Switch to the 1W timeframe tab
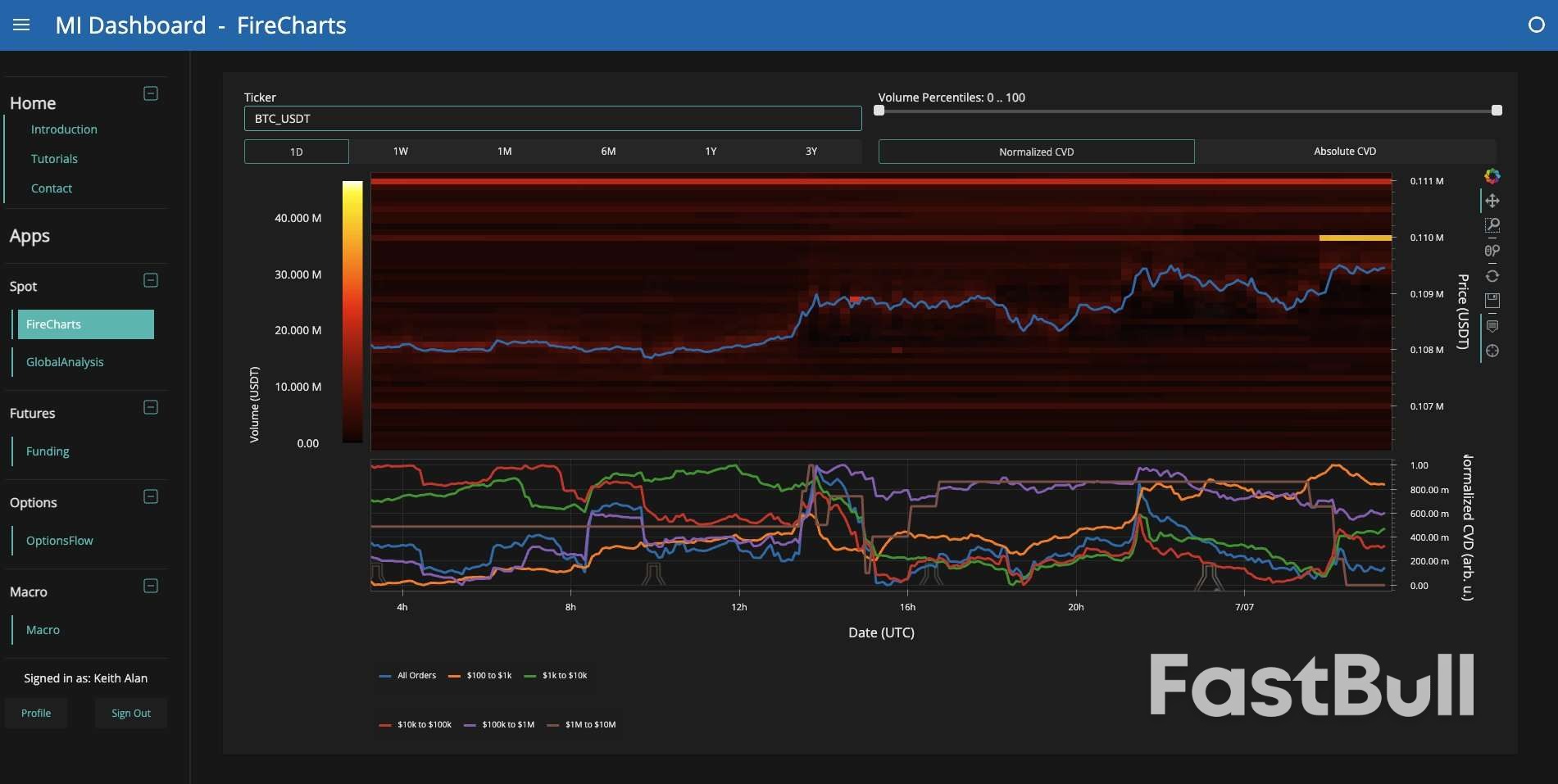1558x784 pixels. click(x=401, y=152)
